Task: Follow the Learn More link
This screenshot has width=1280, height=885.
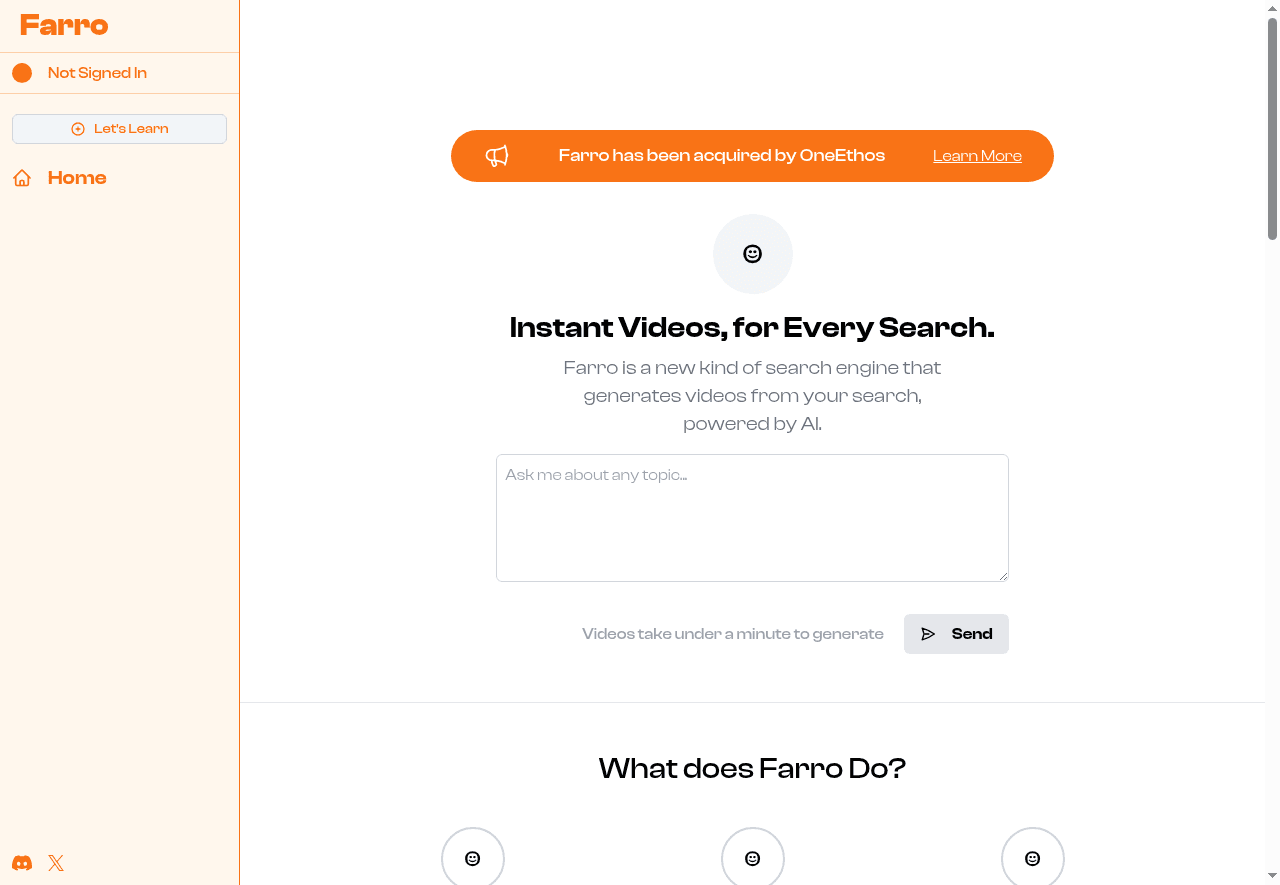Action: pos(977,156)
